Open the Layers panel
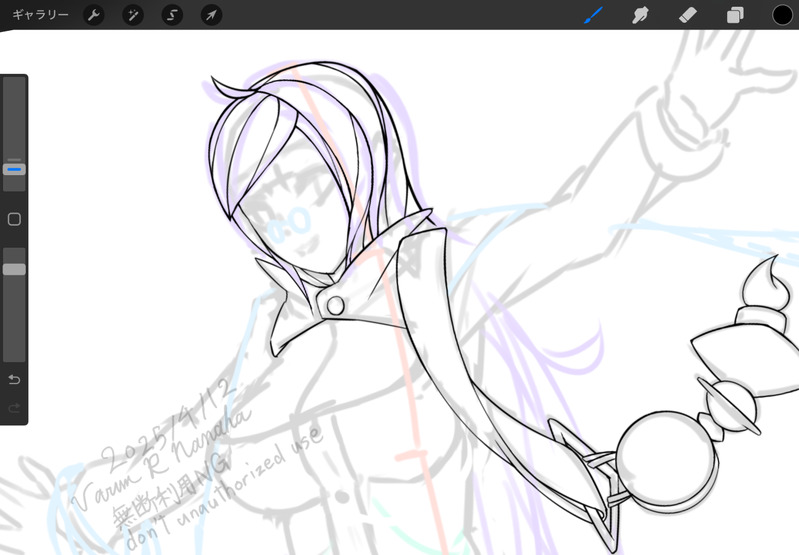 735,15
